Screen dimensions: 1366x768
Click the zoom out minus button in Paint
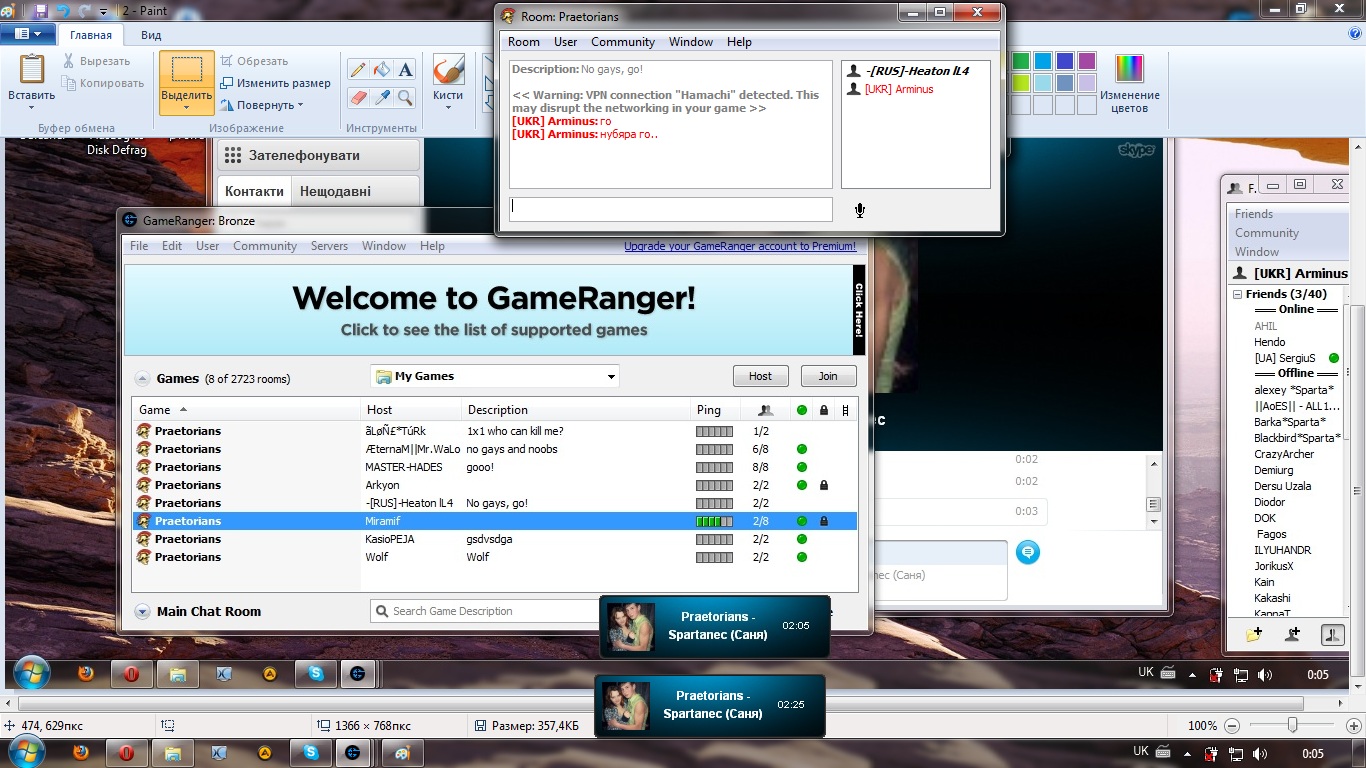pos(1232,726)
